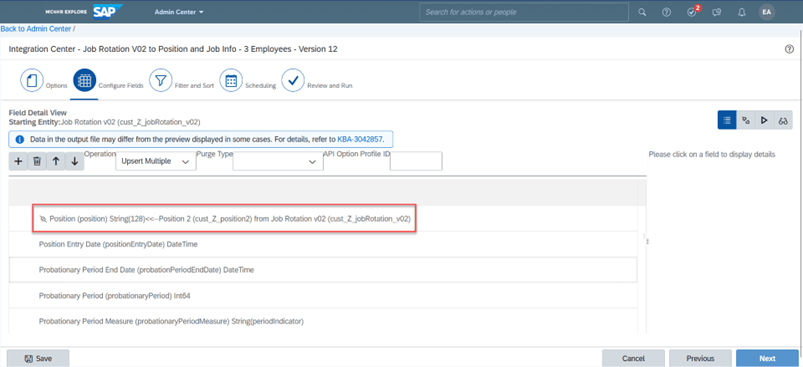Click the Previous button
Screen dimensions: 803x367
click(x=700, y=358)
